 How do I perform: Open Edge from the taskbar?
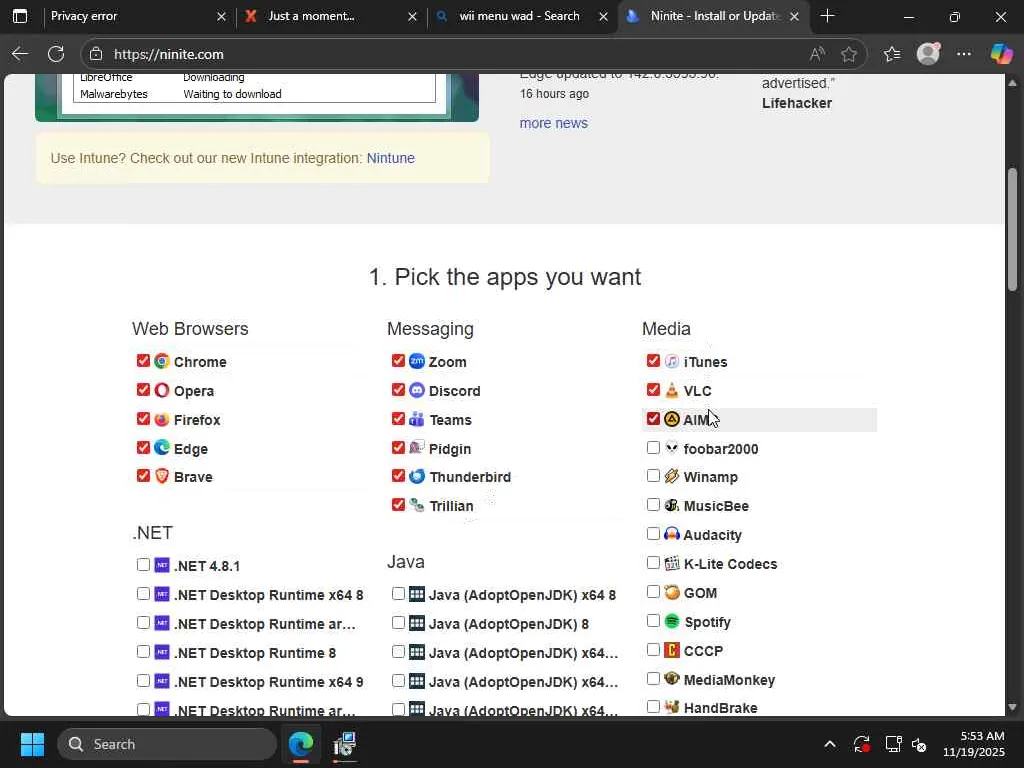[301, 744]
